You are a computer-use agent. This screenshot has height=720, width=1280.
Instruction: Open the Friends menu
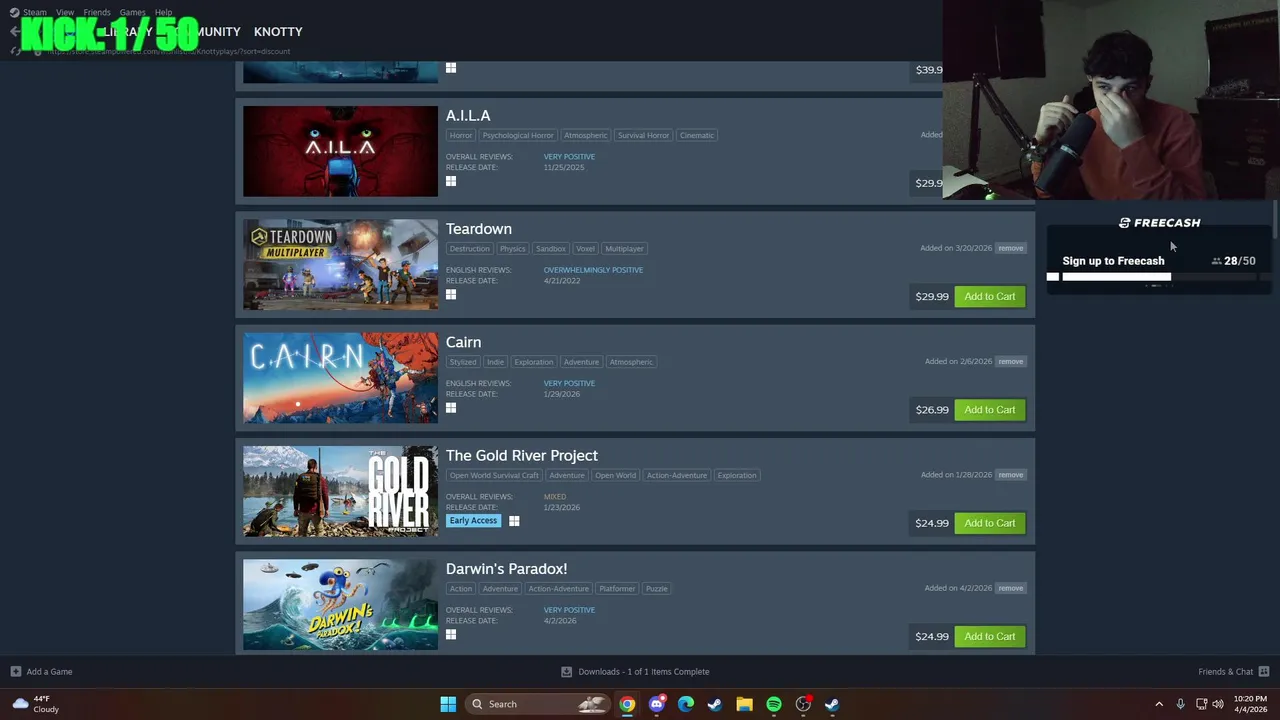click(97, 13)
